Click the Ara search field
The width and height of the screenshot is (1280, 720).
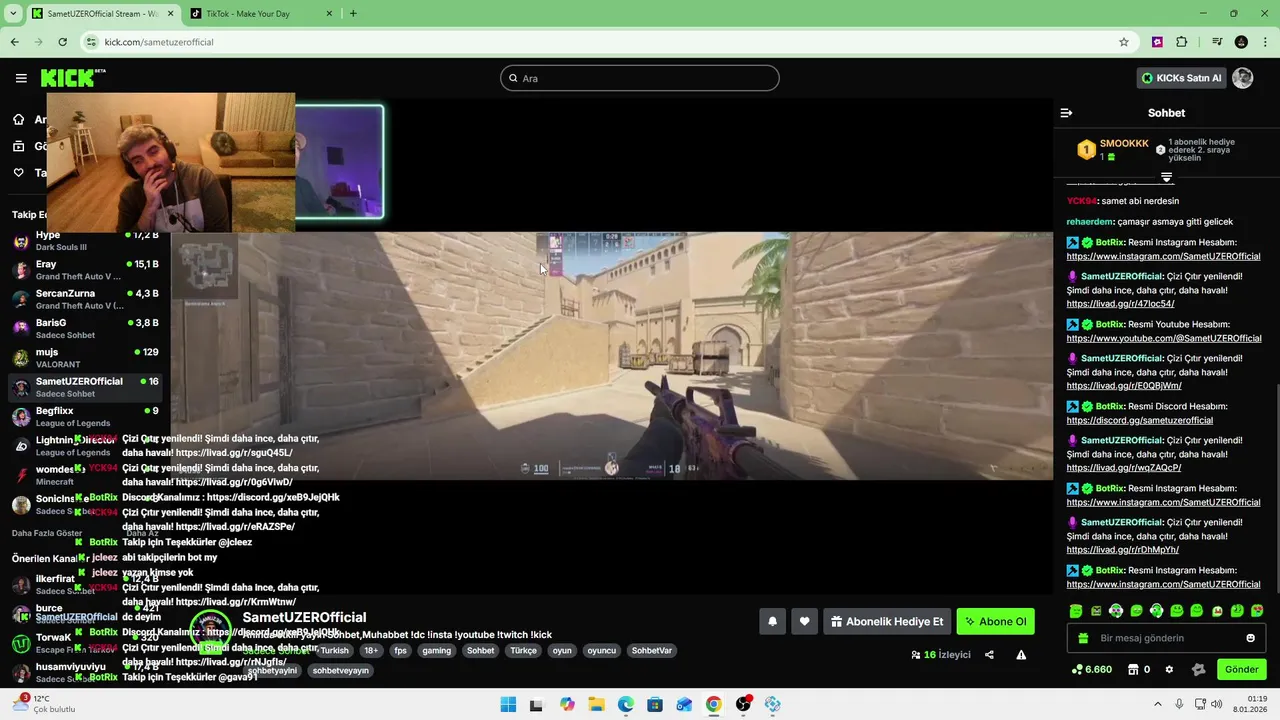pyautogui.click(x=640, y=78)
